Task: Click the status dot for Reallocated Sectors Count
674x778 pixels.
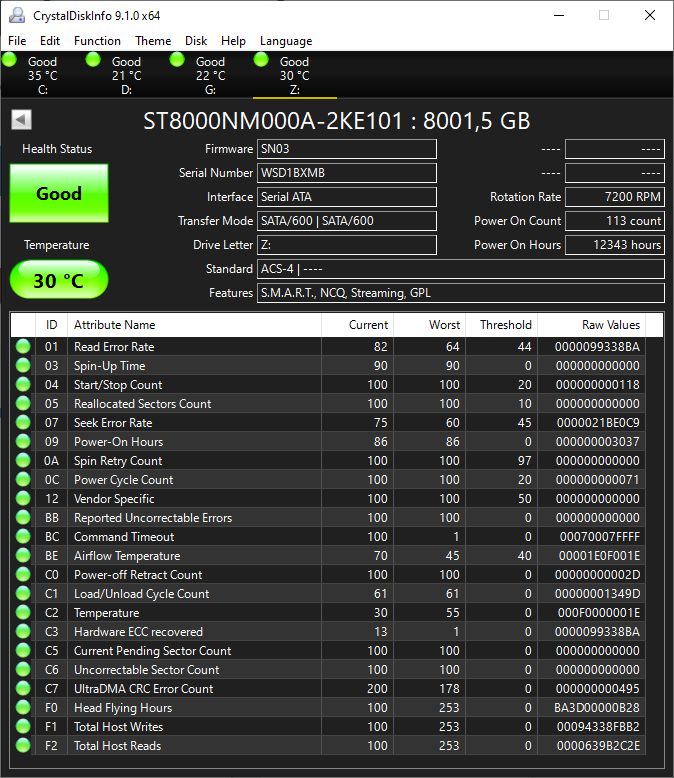Action: click(x=23, y=403)
